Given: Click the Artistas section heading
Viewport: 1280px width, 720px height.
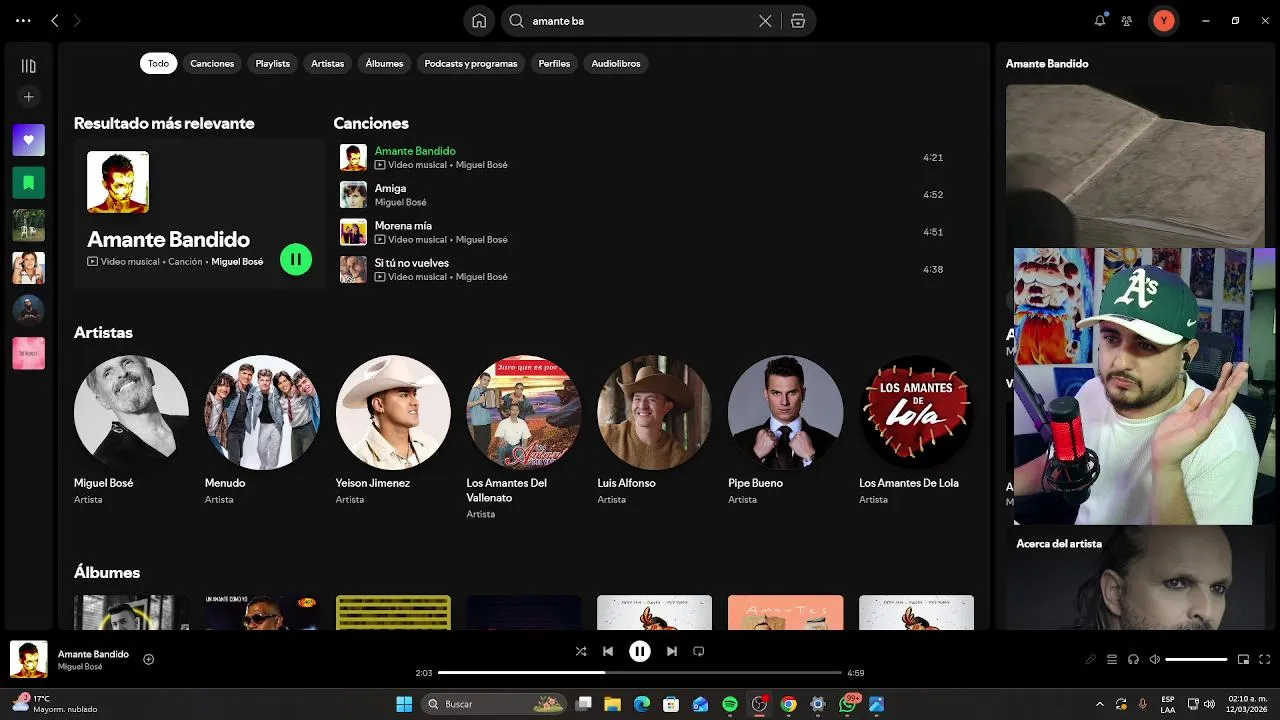Looking at the screenshot, I should pyautogui.click(x=103, y=332).
